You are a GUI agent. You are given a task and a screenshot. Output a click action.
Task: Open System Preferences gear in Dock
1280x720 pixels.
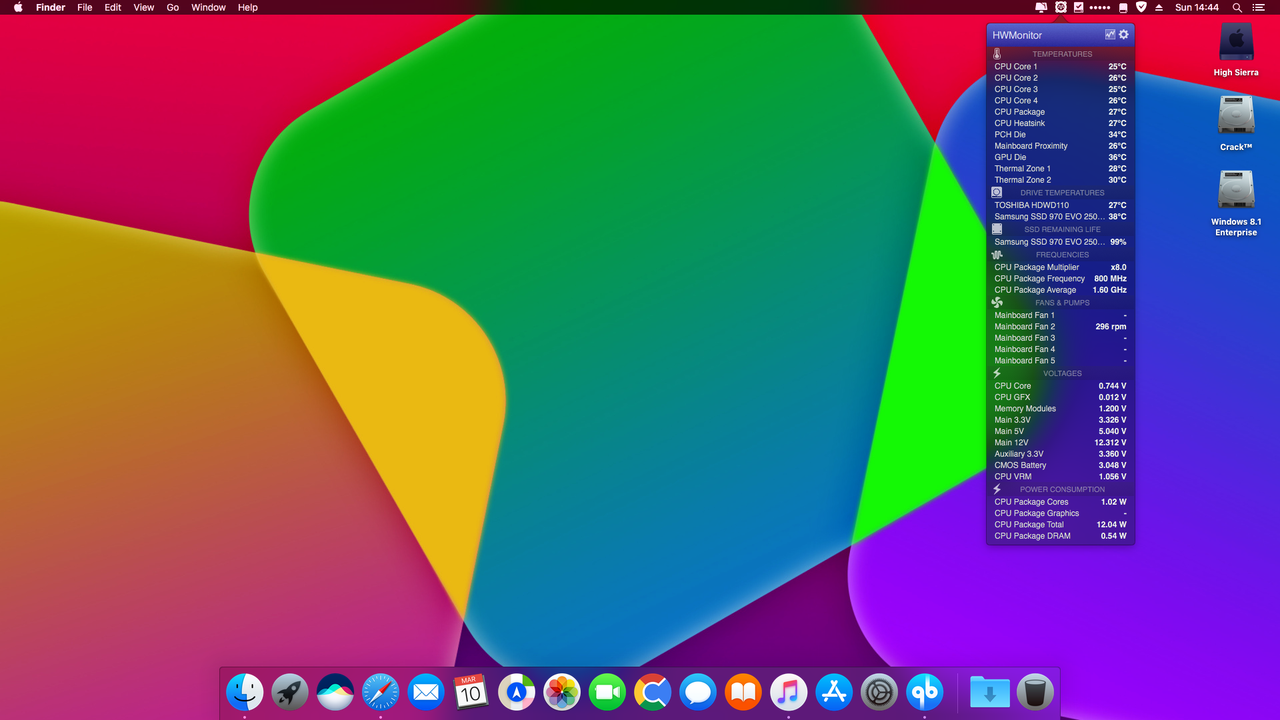click(x=879, y=692)
